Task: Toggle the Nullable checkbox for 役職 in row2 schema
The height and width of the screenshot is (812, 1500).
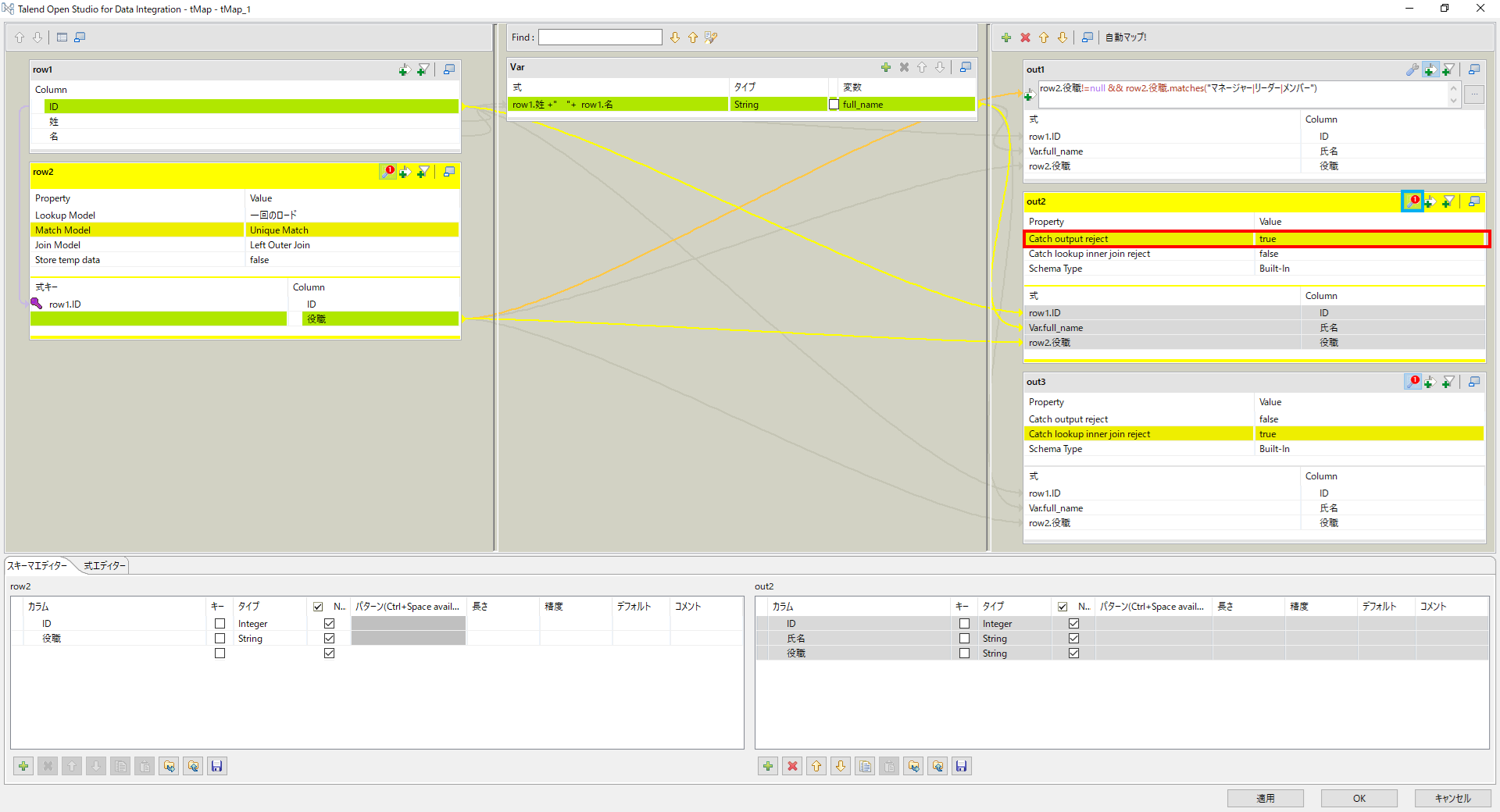Action: (329, 638)
